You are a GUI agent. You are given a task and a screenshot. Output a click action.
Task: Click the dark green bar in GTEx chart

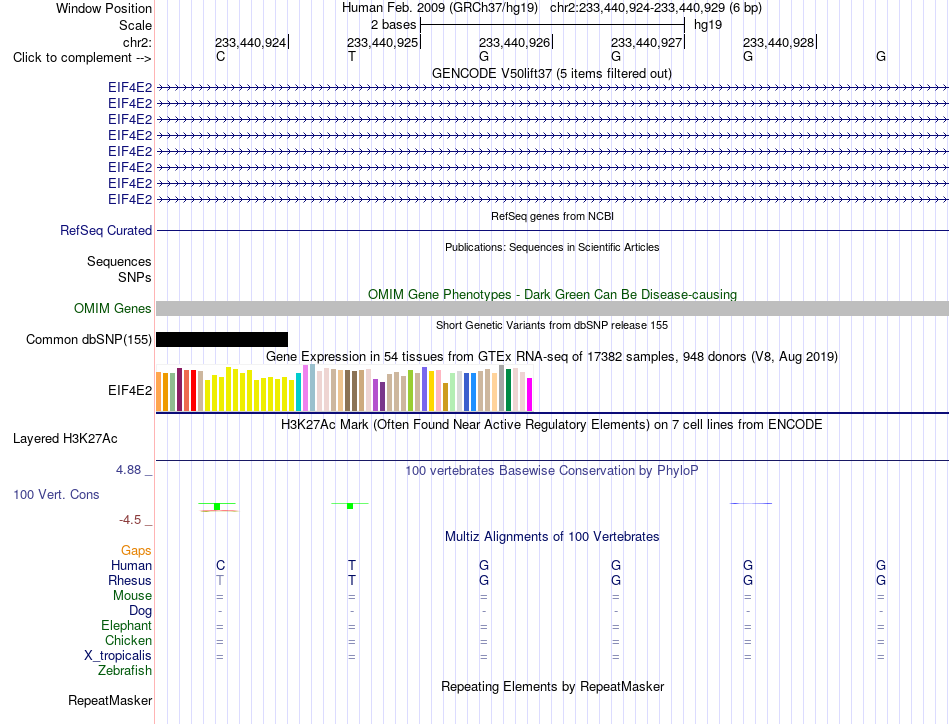(509, 390)
